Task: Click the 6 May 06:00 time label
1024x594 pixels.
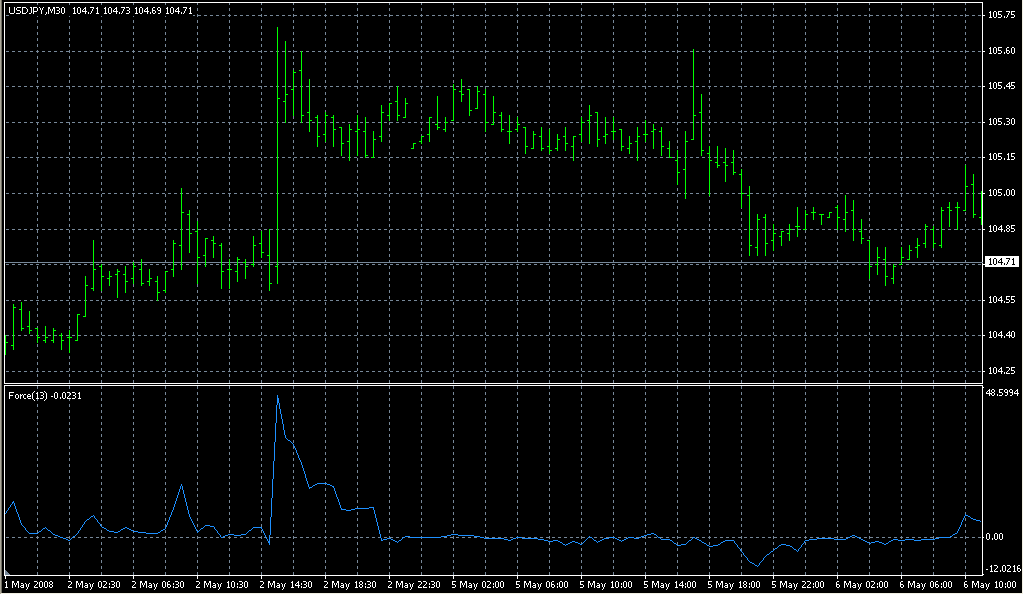Action: tap(926, 585)
